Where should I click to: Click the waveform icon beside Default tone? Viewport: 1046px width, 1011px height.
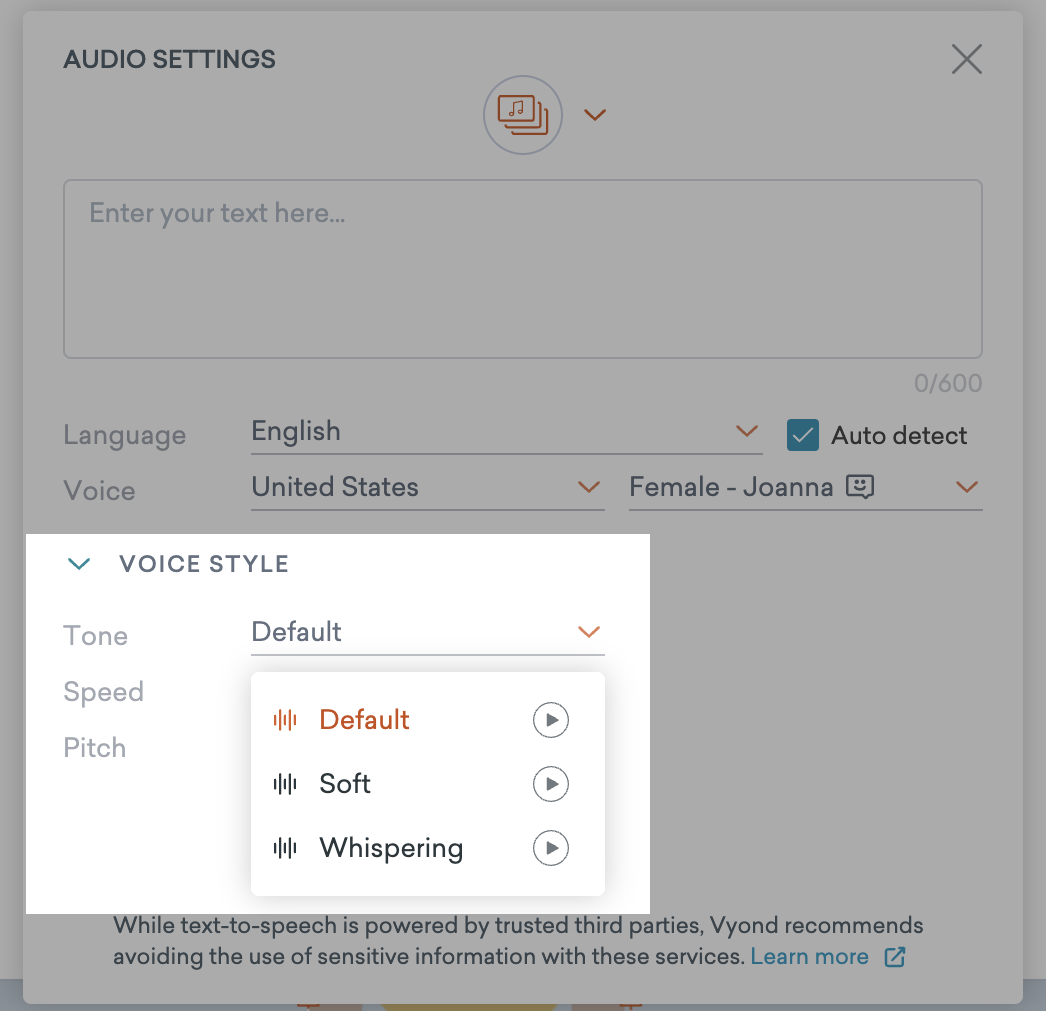tap(285, 719)
